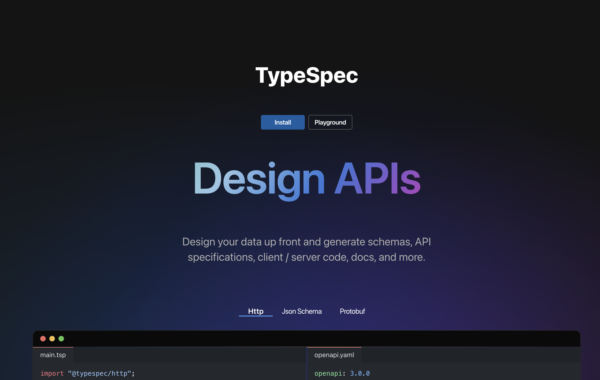Click the openapi key in yaml pane
The height and width of the screenshot is (380, 600).
[330, 373]
